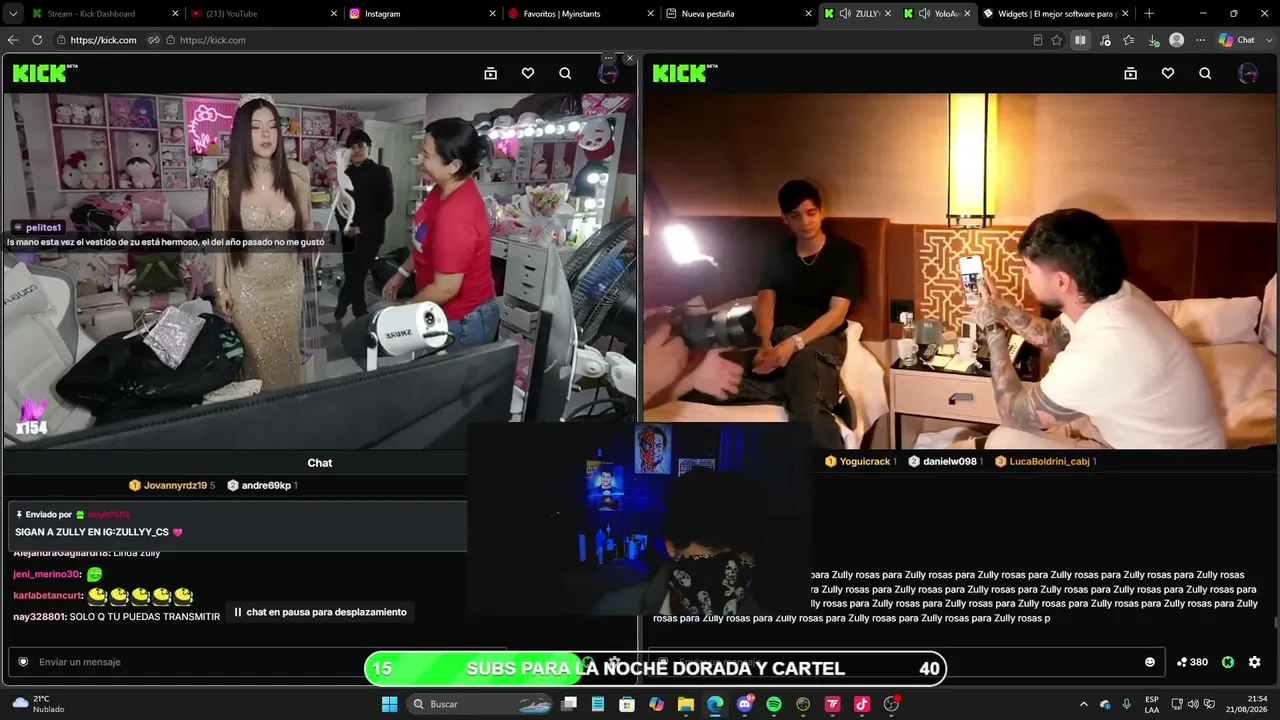Viewport: 1280px width, 720px height.
Task: Open the clips icon in left Kick pane
Action: (490, 73)
